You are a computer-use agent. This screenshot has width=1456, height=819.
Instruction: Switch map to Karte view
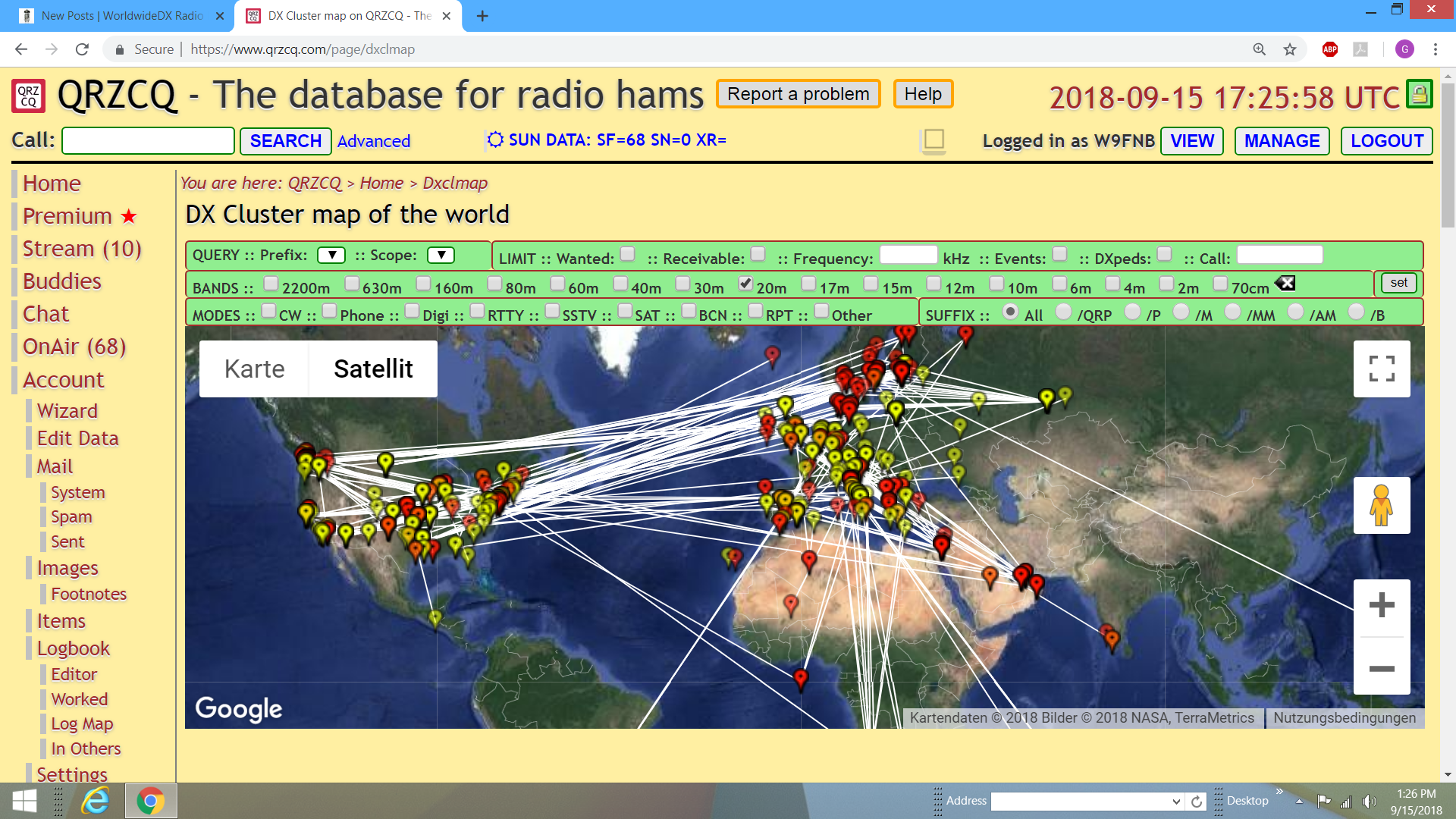click(x=254, y=369)
